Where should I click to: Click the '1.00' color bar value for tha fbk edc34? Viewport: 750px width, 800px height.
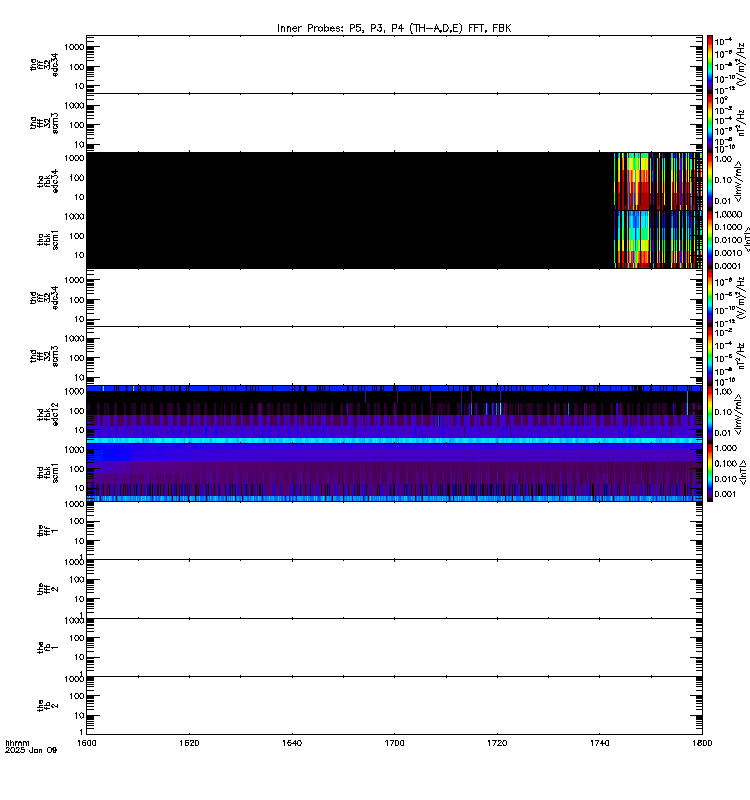click(724, 159)
